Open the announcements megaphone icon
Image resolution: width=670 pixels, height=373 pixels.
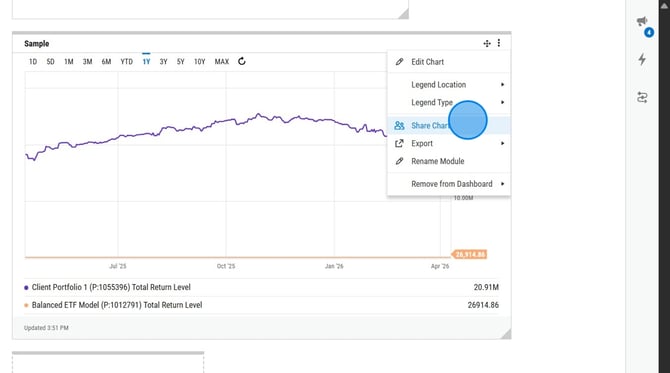click(642, 21)
